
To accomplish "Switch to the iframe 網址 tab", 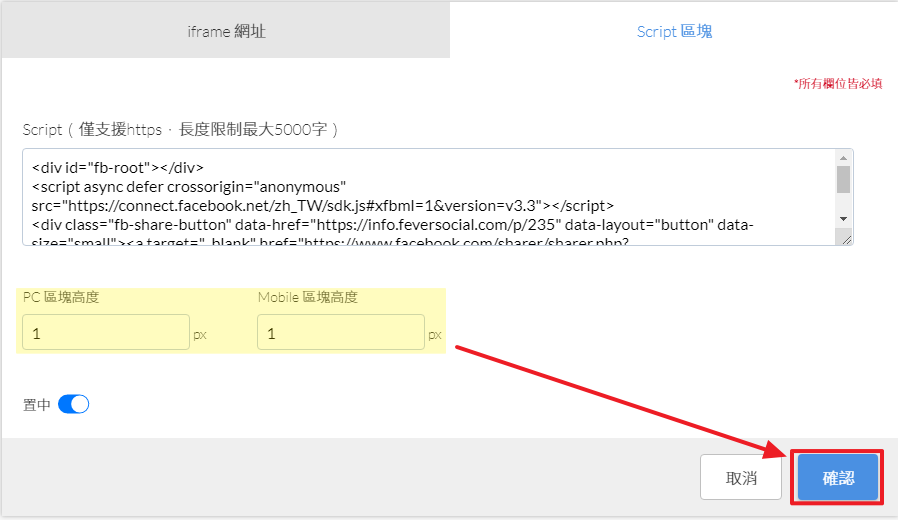I will 226,31.
